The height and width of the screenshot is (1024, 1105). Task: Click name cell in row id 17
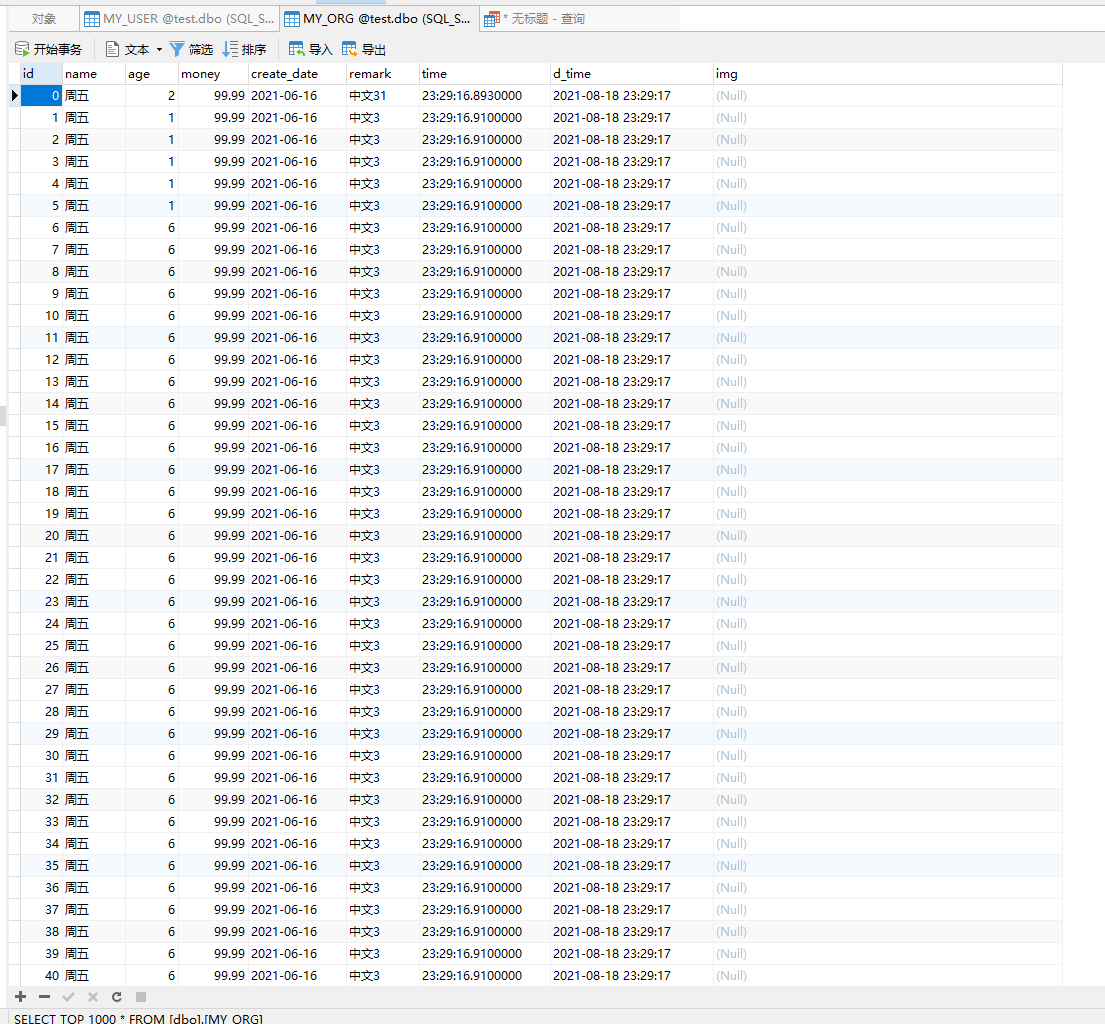pyautogui.click(x=94, y=469)
